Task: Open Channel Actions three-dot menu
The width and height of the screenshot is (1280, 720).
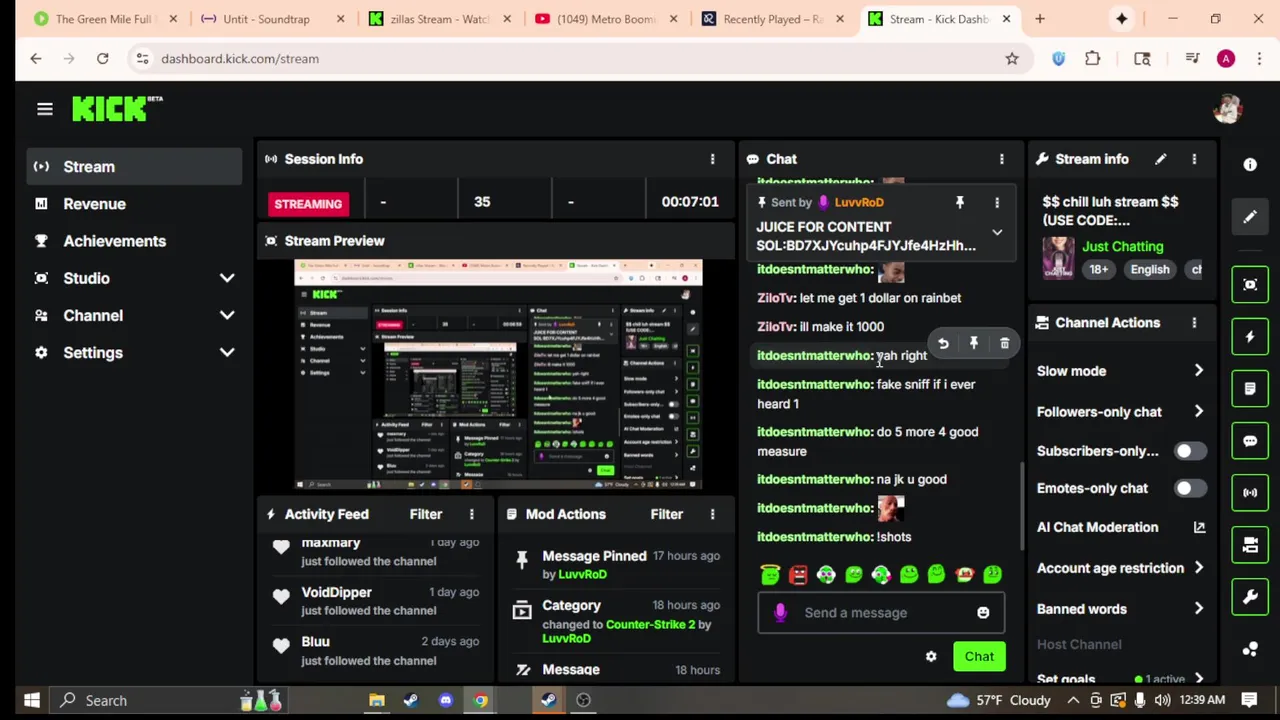Action: (1193, 323)
